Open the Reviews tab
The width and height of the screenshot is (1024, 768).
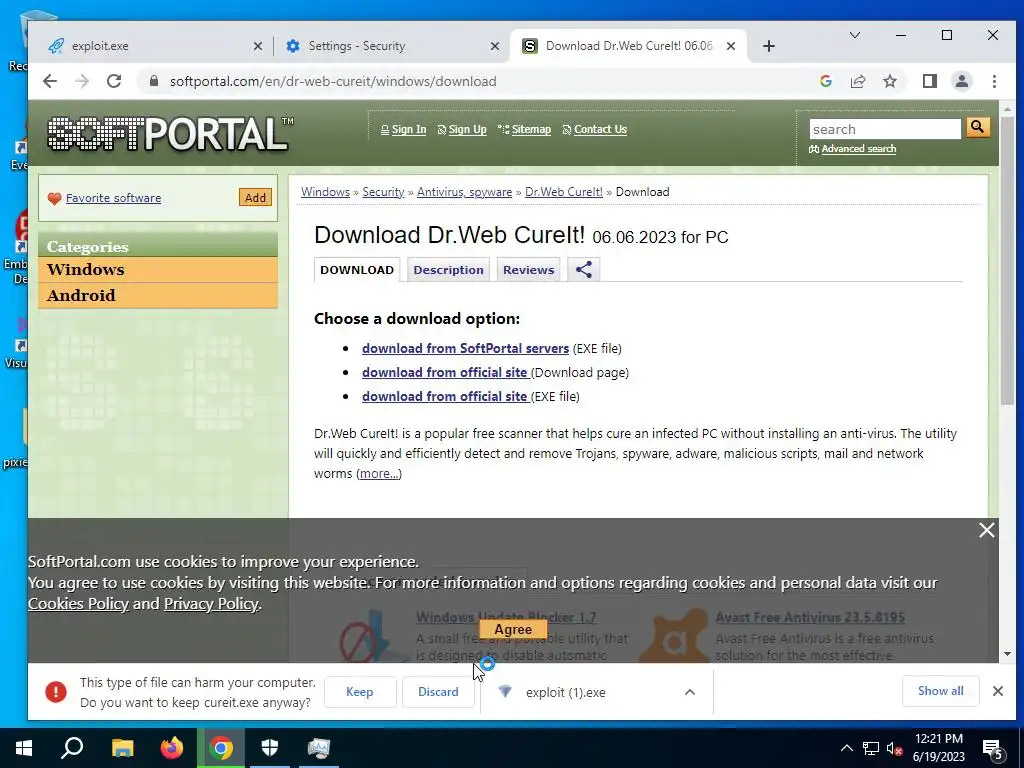528,270
